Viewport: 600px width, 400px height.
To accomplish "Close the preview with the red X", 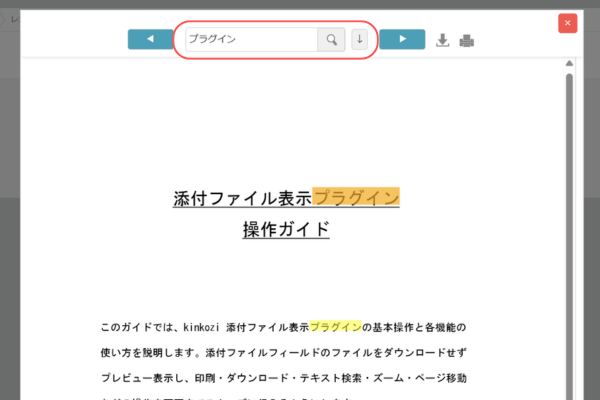I will (567, 23).
